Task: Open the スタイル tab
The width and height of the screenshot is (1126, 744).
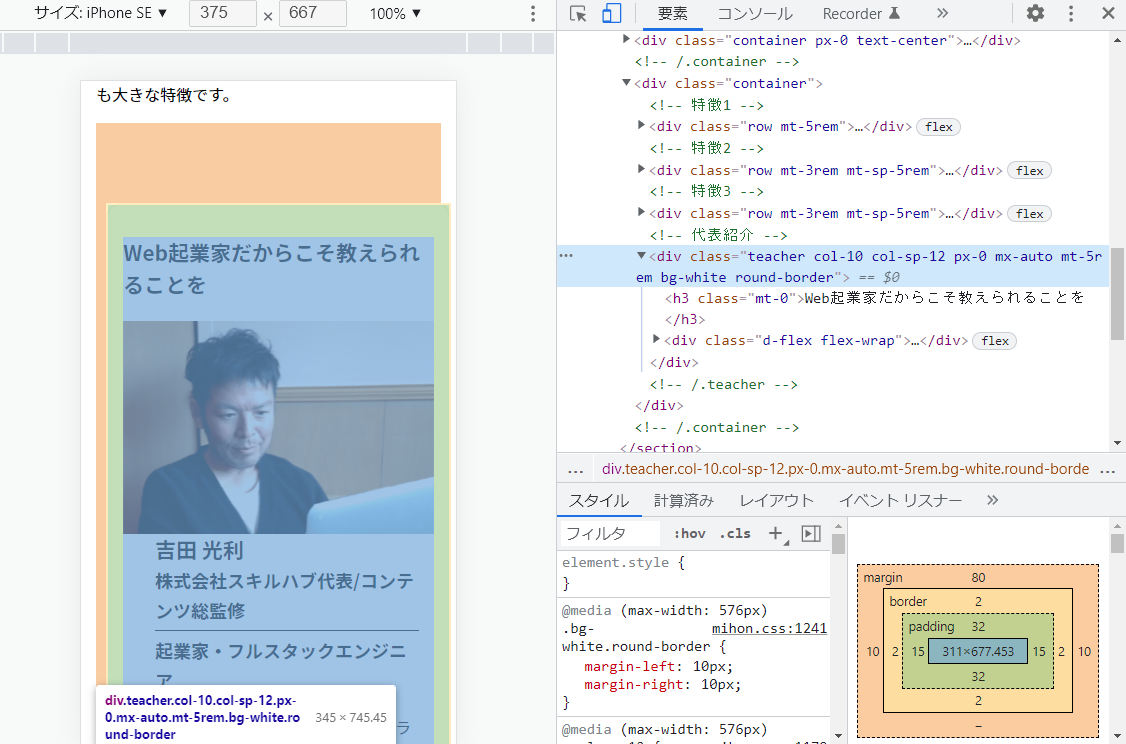Action: tap(599, 501)
